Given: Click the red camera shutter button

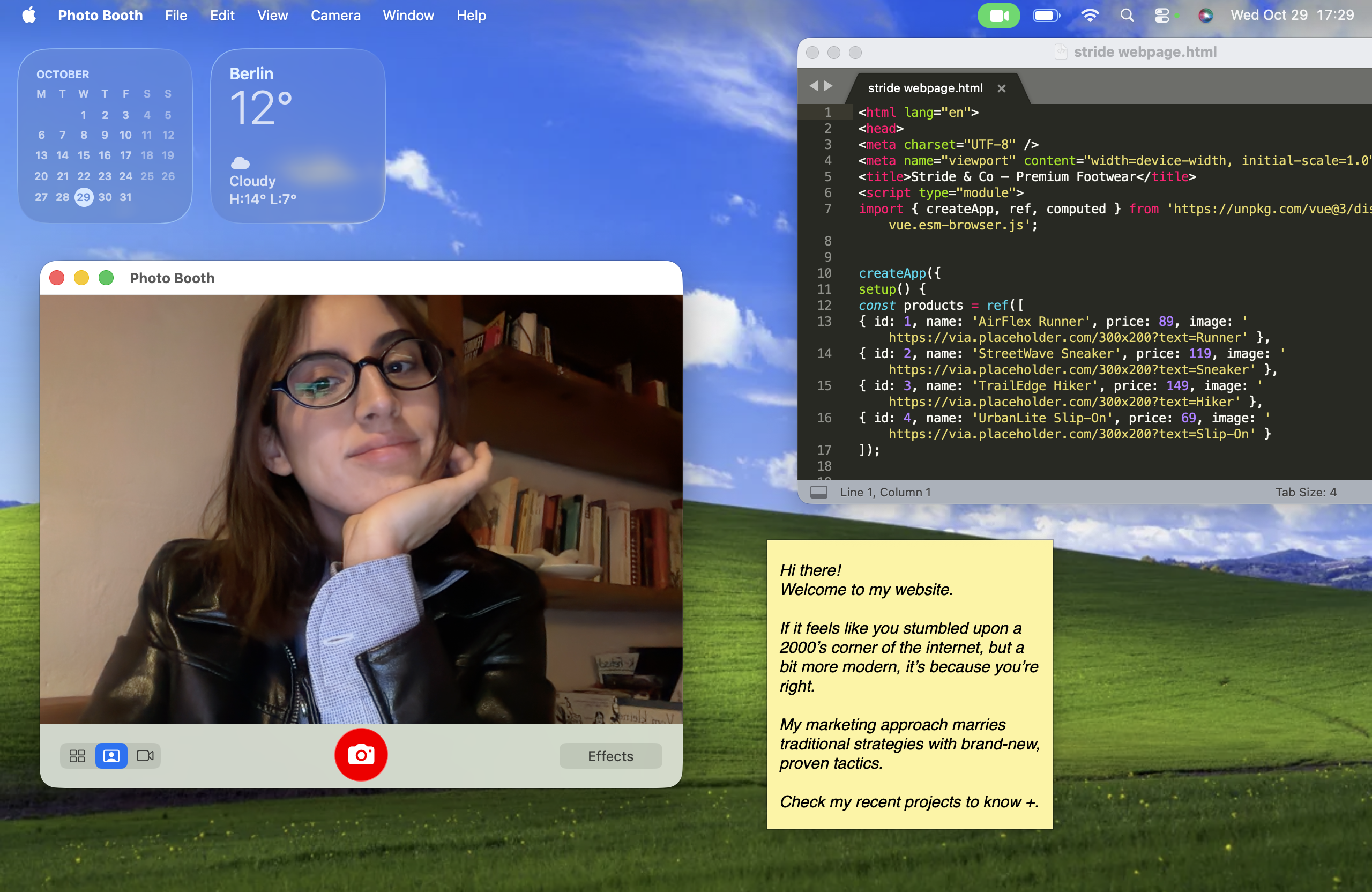Looking at the screenshot, I should [x=361, y=755].
